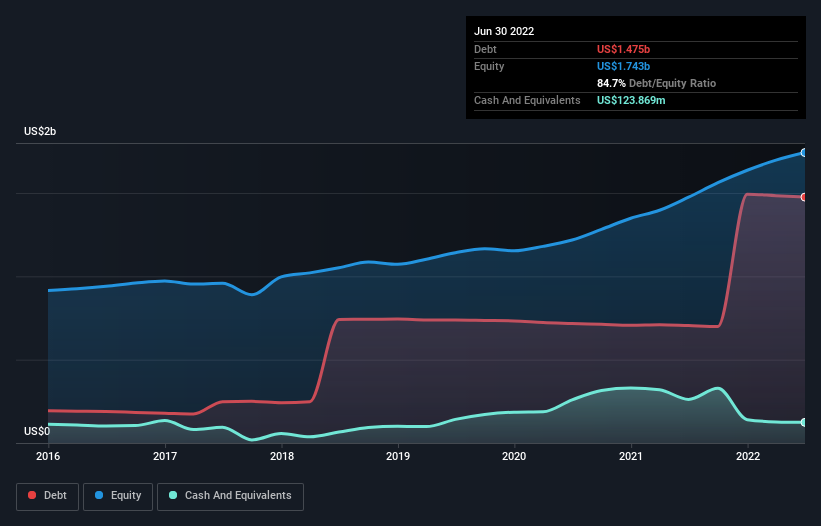This screenshot has height=526, width=821.
Task: Click the tooltip Debt row label
Action: (x=485, y=49)
